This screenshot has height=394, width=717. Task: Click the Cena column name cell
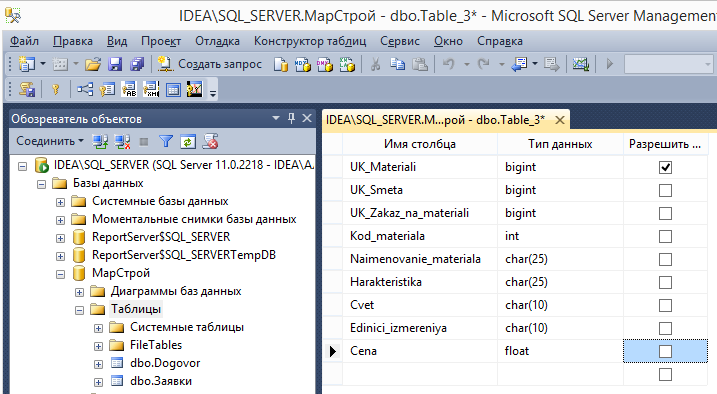click(420, 351)
